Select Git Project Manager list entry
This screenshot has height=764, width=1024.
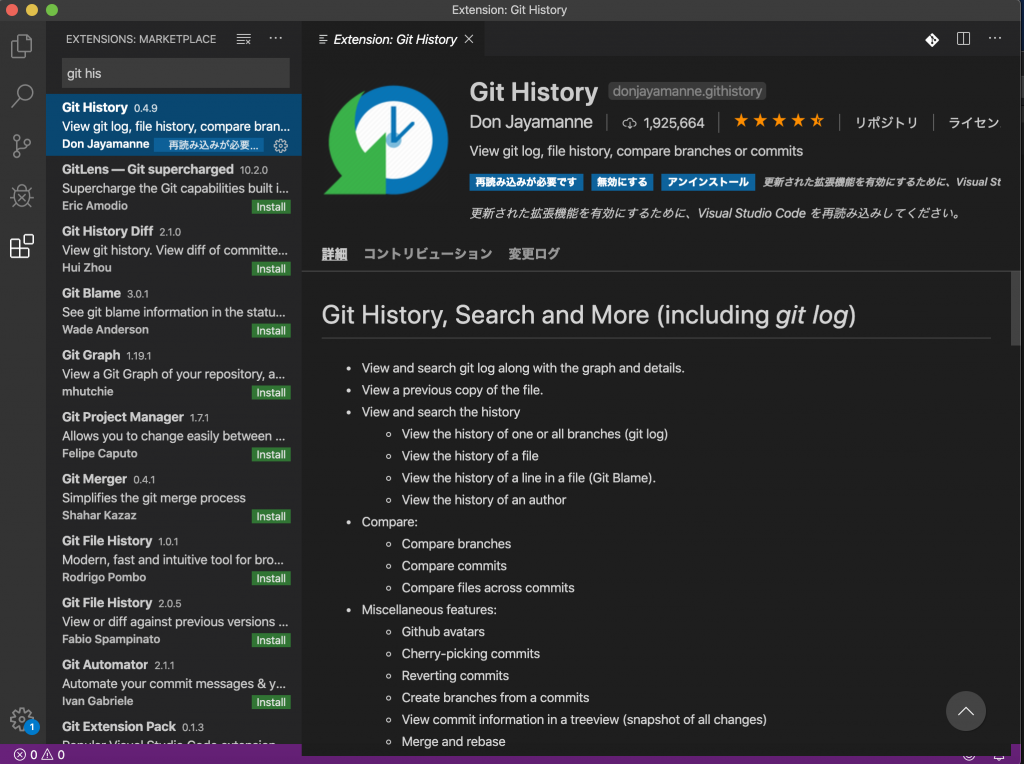click(174, 435)
